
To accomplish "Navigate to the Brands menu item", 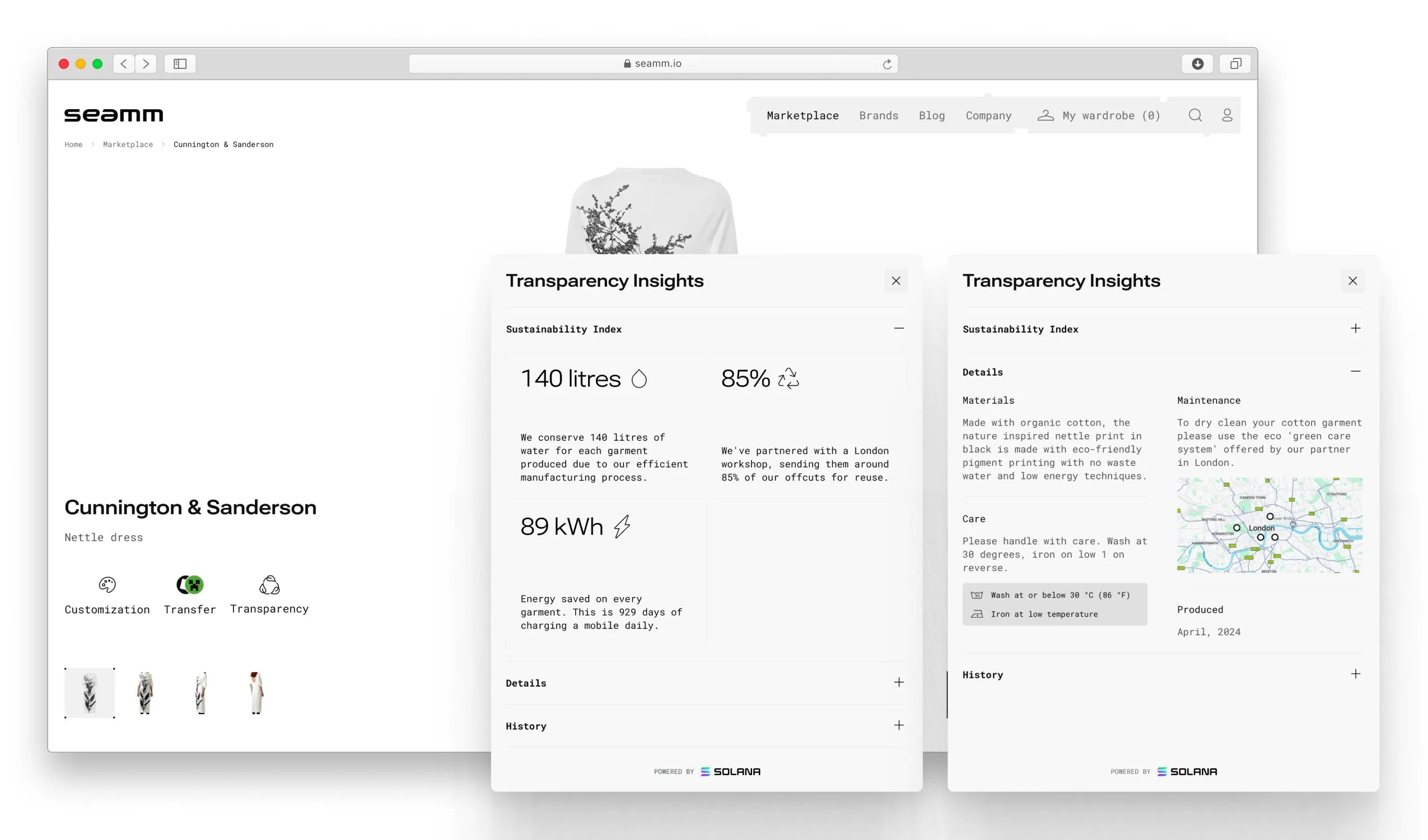I will tap(879, 115).
